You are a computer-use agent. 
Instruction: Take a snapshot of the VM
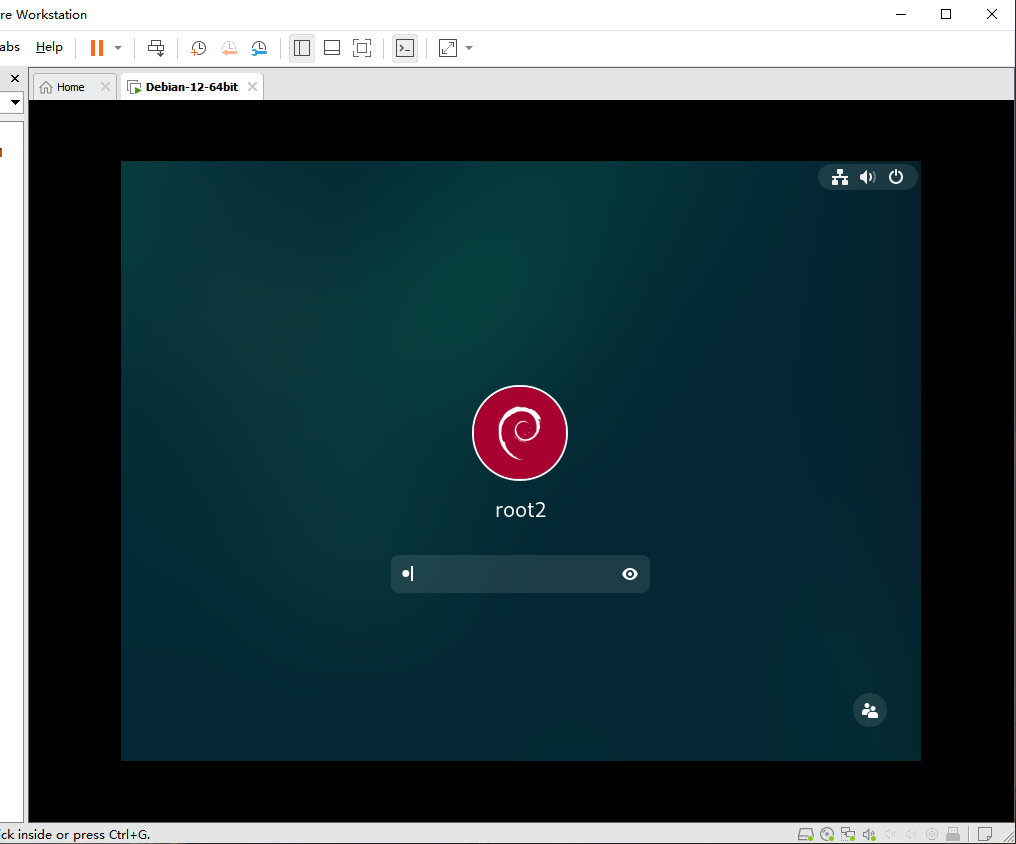coord(198,48)
